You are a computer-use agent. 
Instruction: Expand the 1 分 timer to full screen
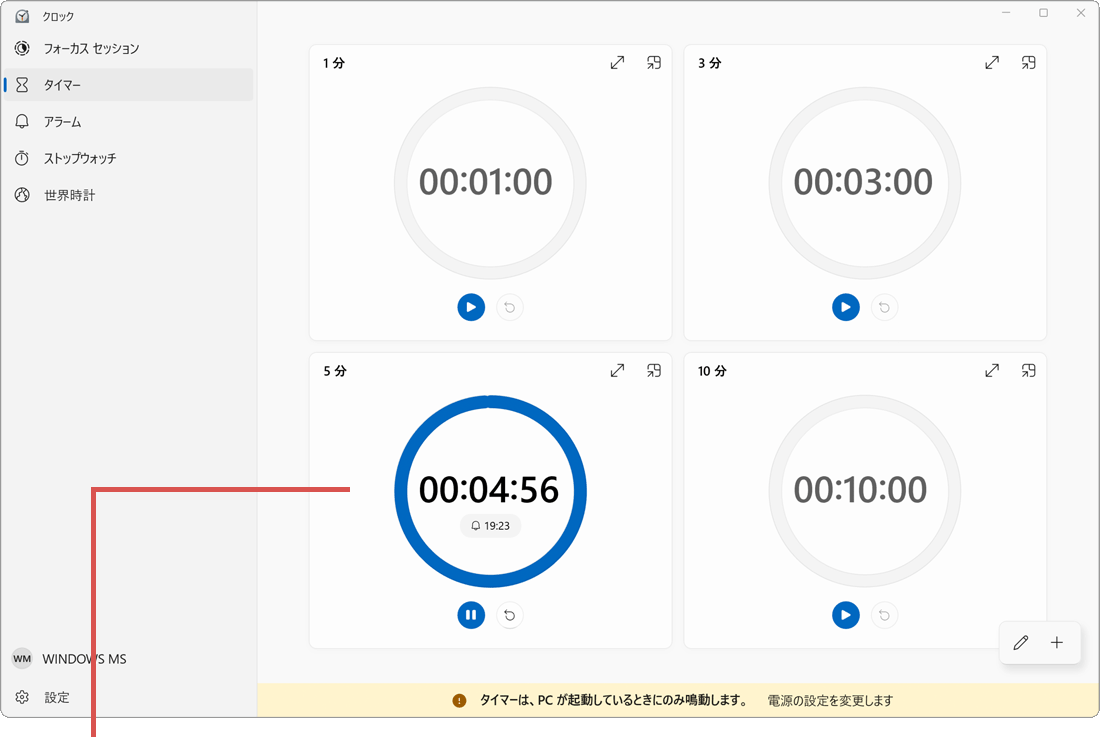pos(617,62)
